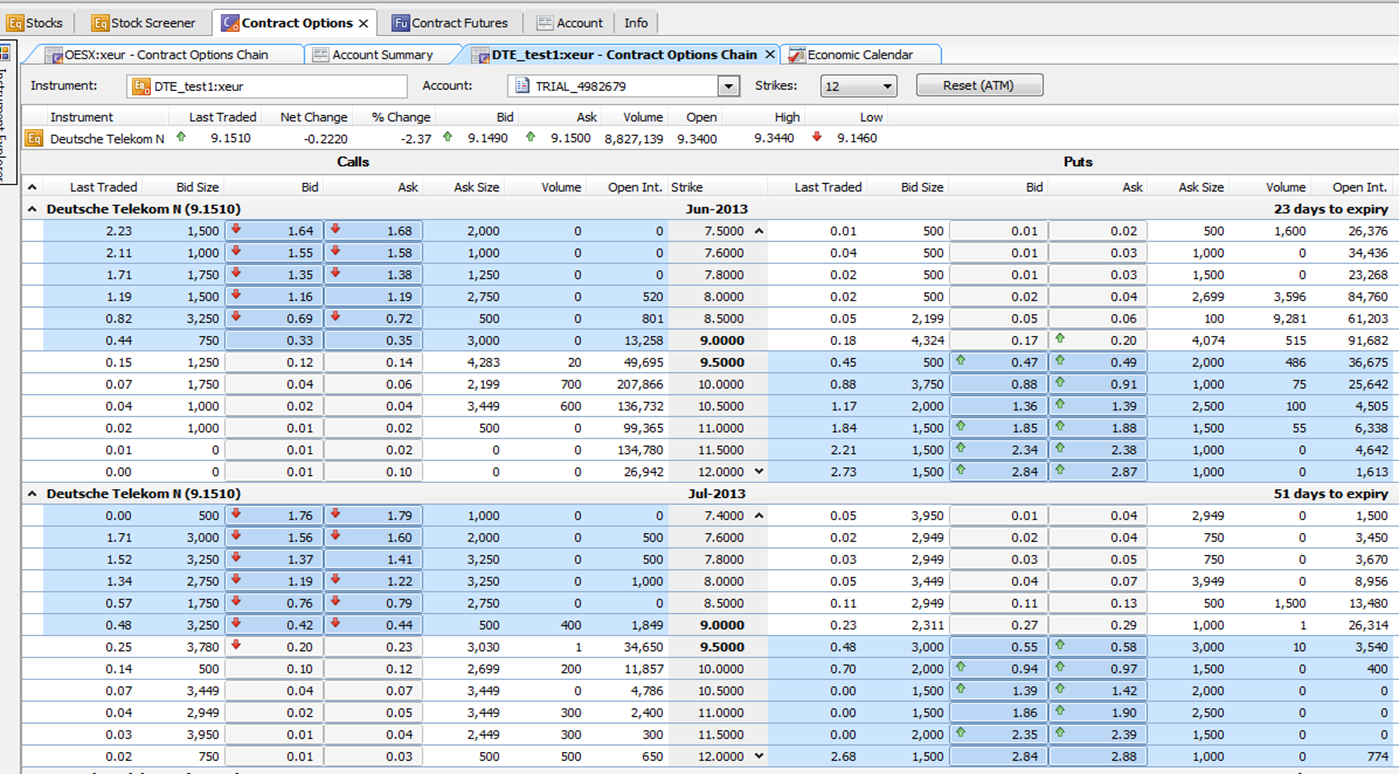Click Jun-2013 9.5000 put ask 0.49
The image size is (1399, 774).
(1098, 362)
